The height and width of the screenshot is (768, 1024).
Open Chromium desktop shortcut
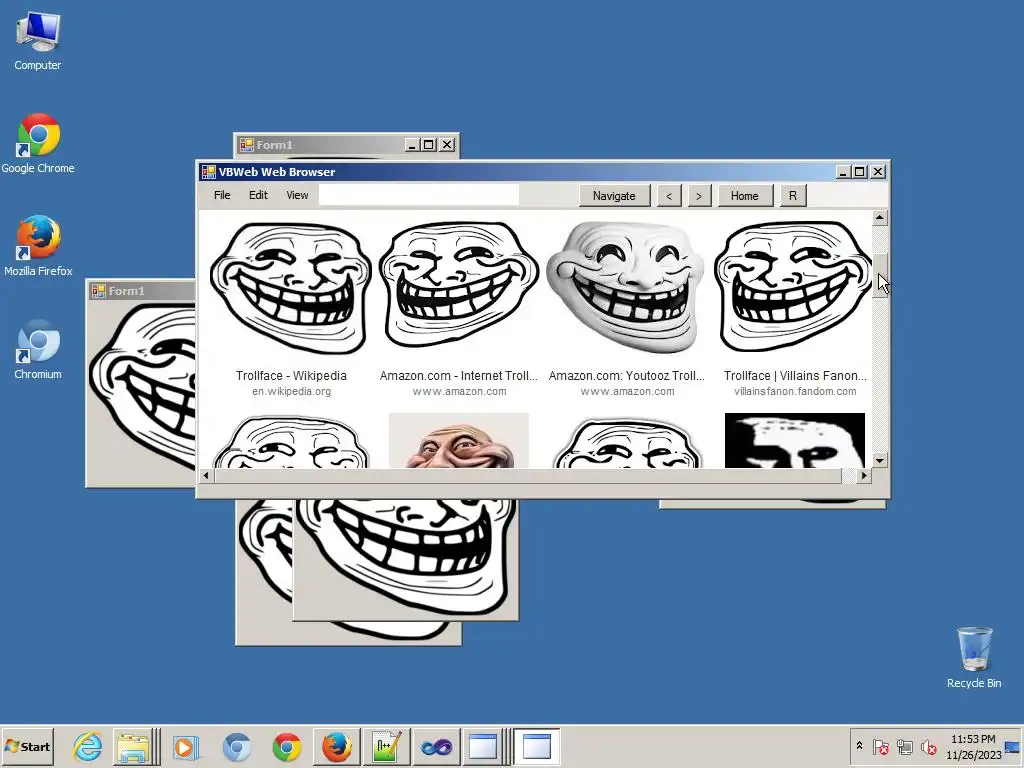pos(38,349)
